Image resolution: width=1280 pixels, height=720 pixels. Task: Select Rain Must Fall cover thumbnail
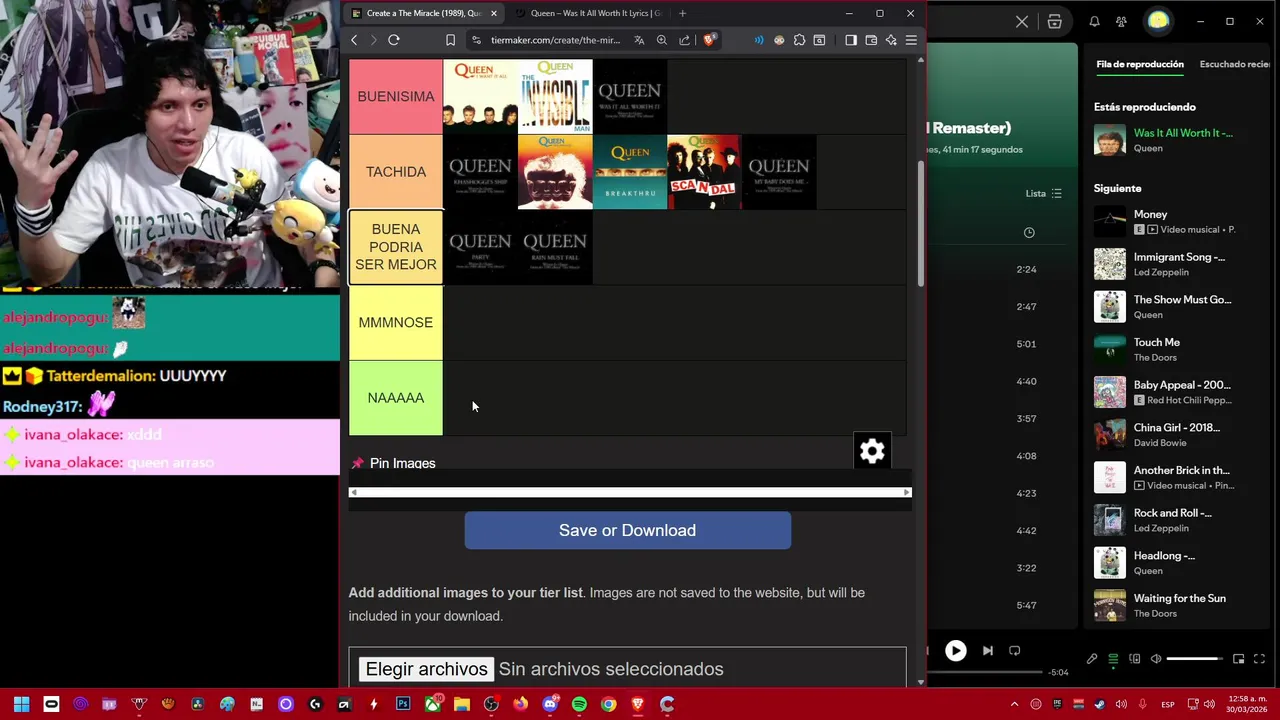(555, 247)
